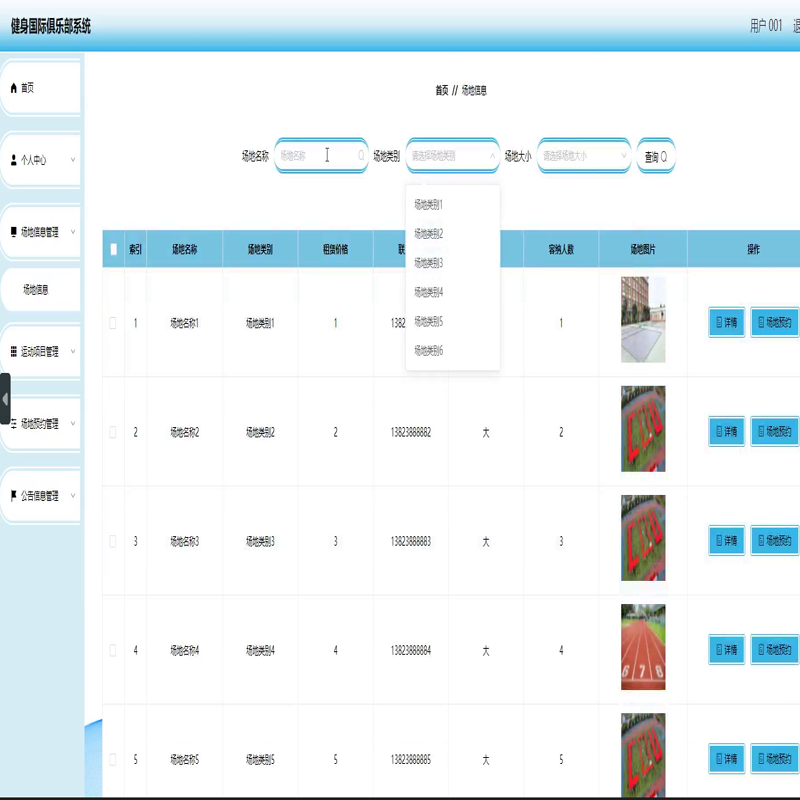Open 详情 for row 场地名称2
The height and width of the screenshot is (800, 800).
coord(727,432)
